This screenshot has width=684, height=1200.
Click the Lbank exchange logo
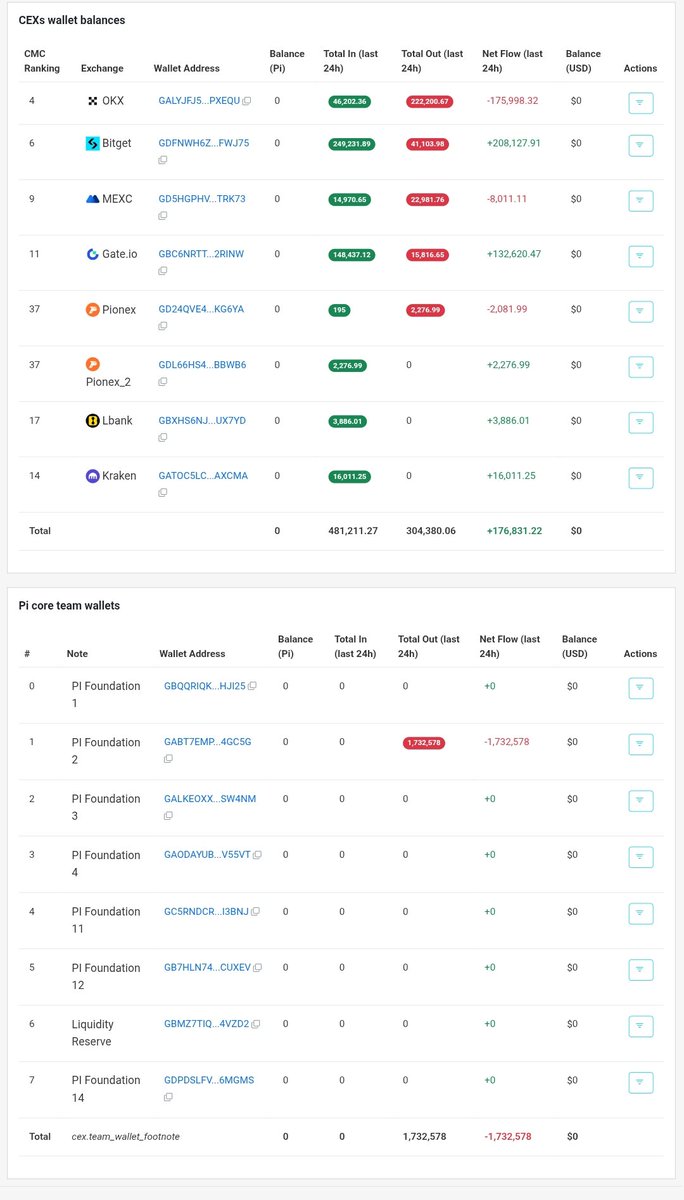pyautogui.click(x=93, y=420)
